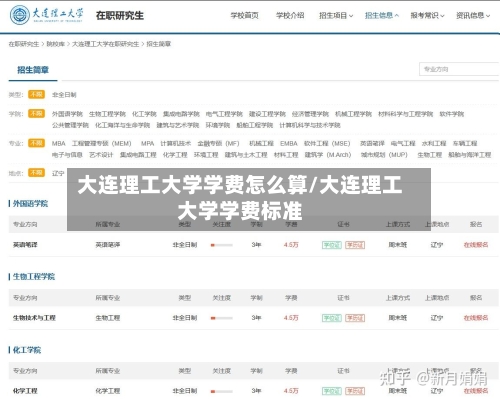
Task: Click the 关注度 bar for 英语笔译
Action: 222,245
